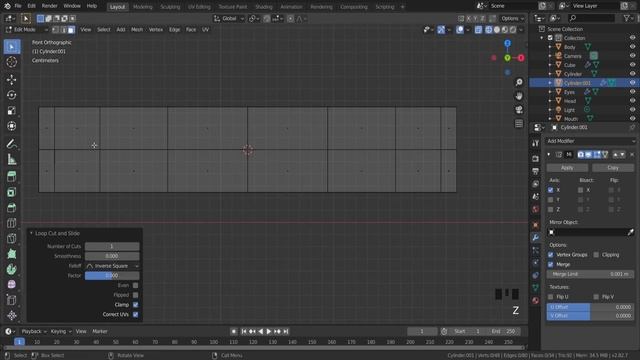
Task: Toggle Merge checkbox
Action: (551, 264)
